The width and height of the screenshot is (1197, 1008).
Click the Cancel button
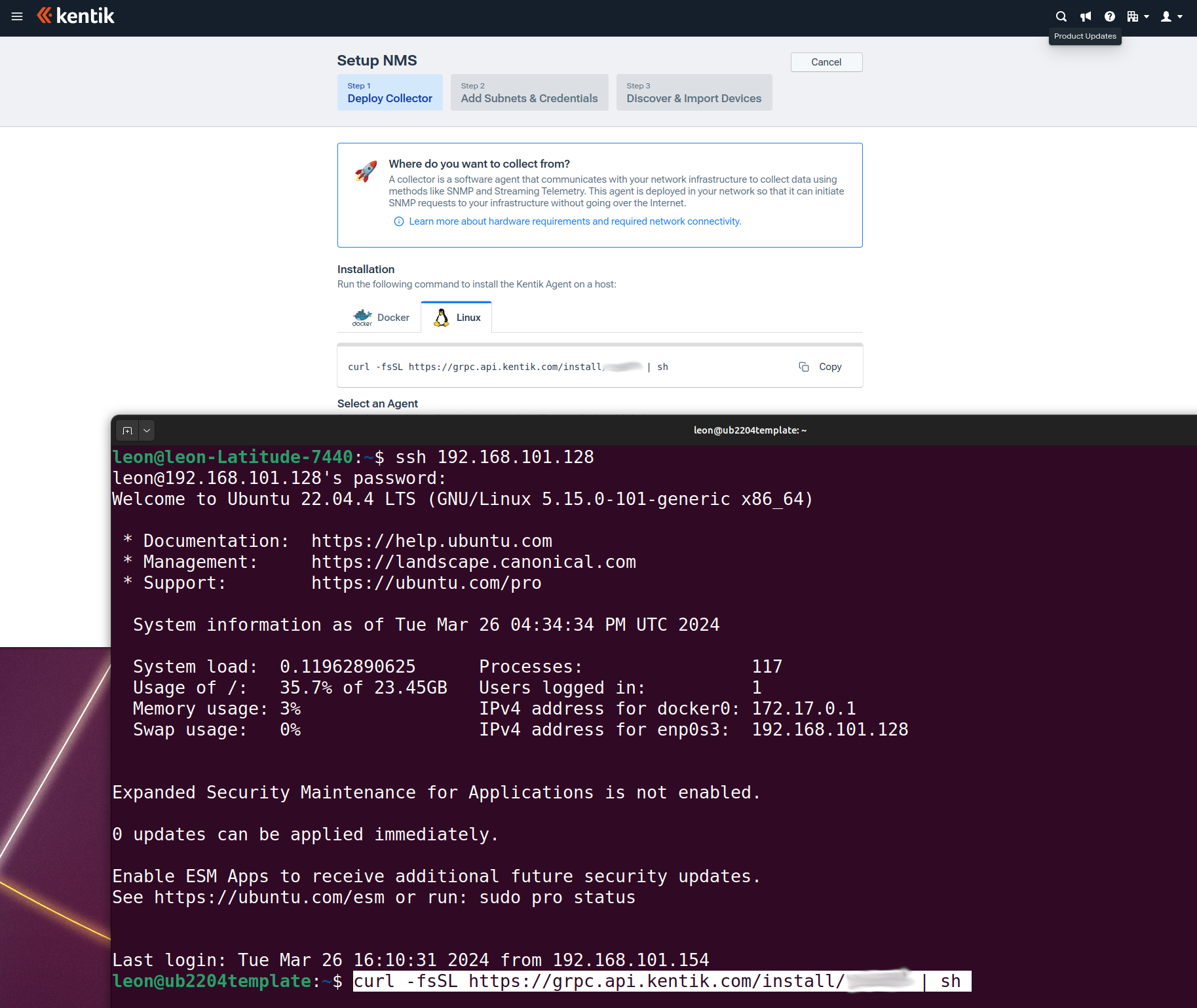tap(826, 62)
